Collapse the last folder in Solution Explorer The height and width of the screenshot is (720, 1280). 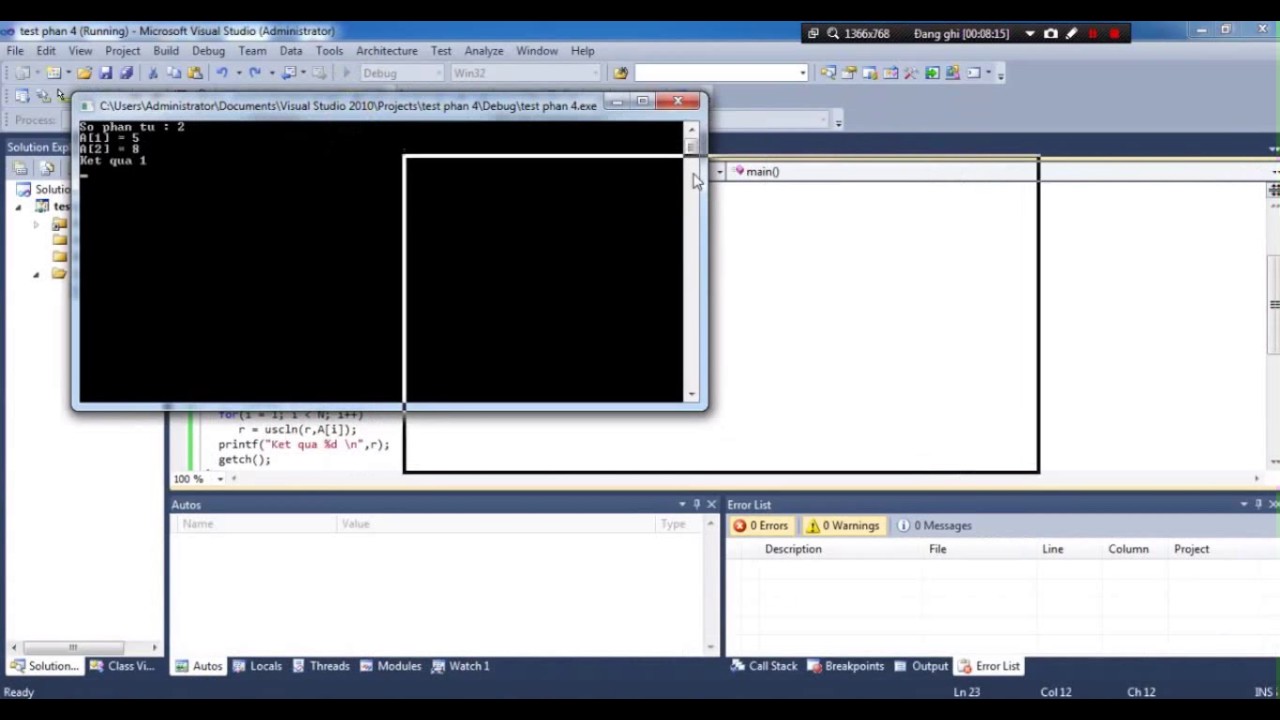36,274
